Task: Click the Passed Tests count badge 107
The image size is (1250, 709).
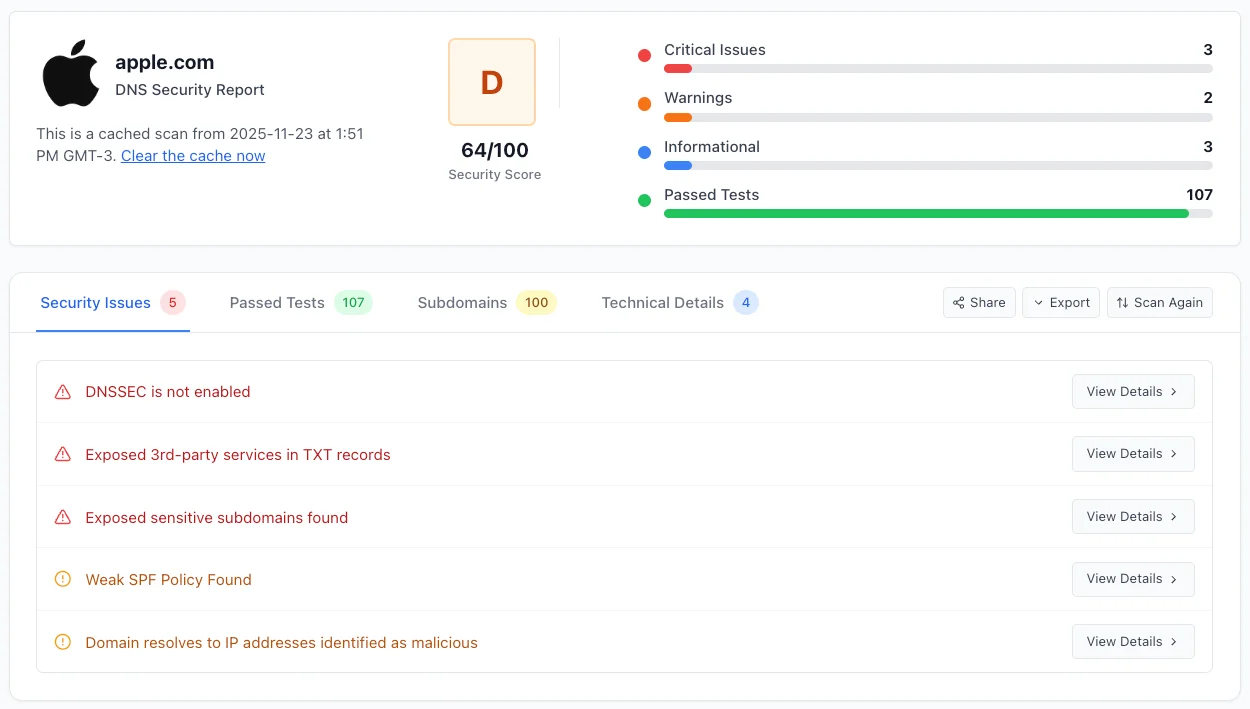Action: click(353, 303)
